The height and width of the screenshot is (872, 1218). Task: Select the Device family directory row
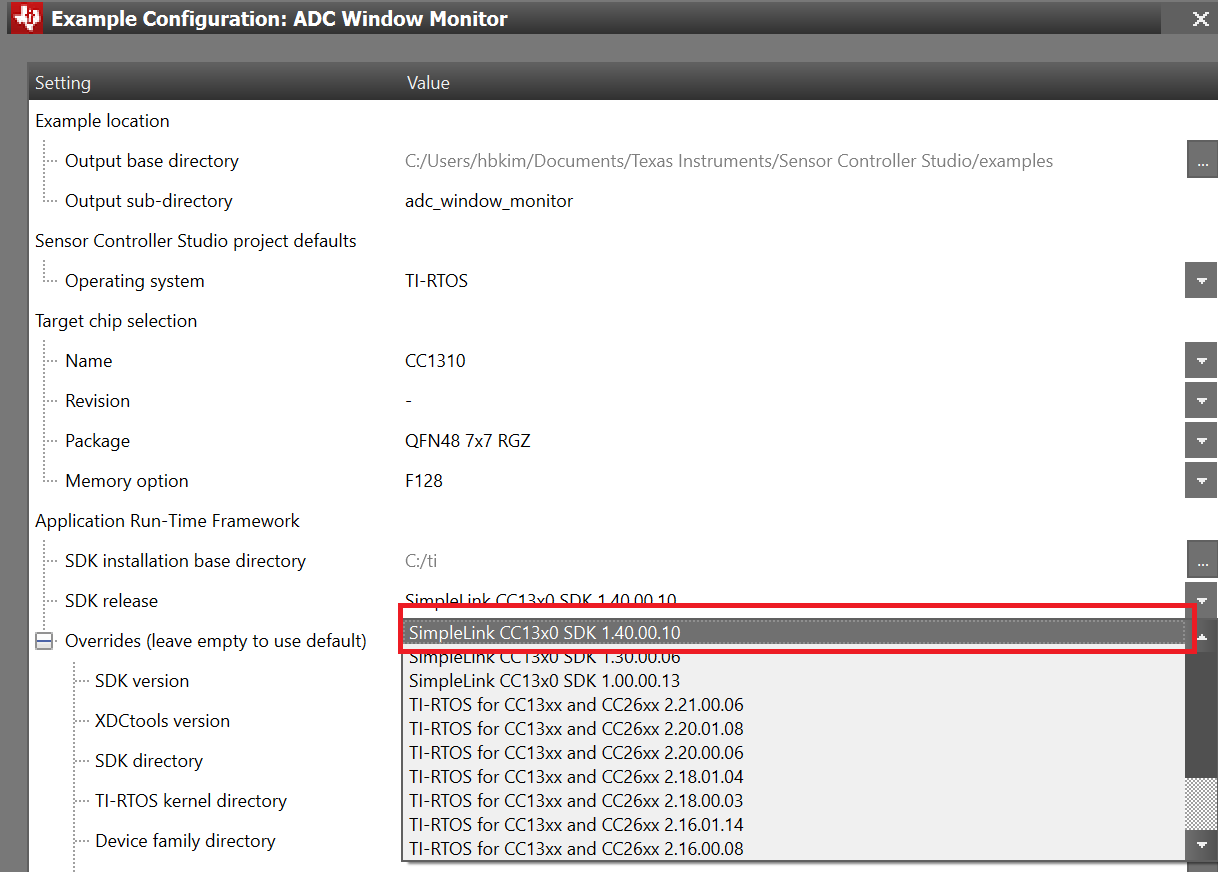coord(185,841)
